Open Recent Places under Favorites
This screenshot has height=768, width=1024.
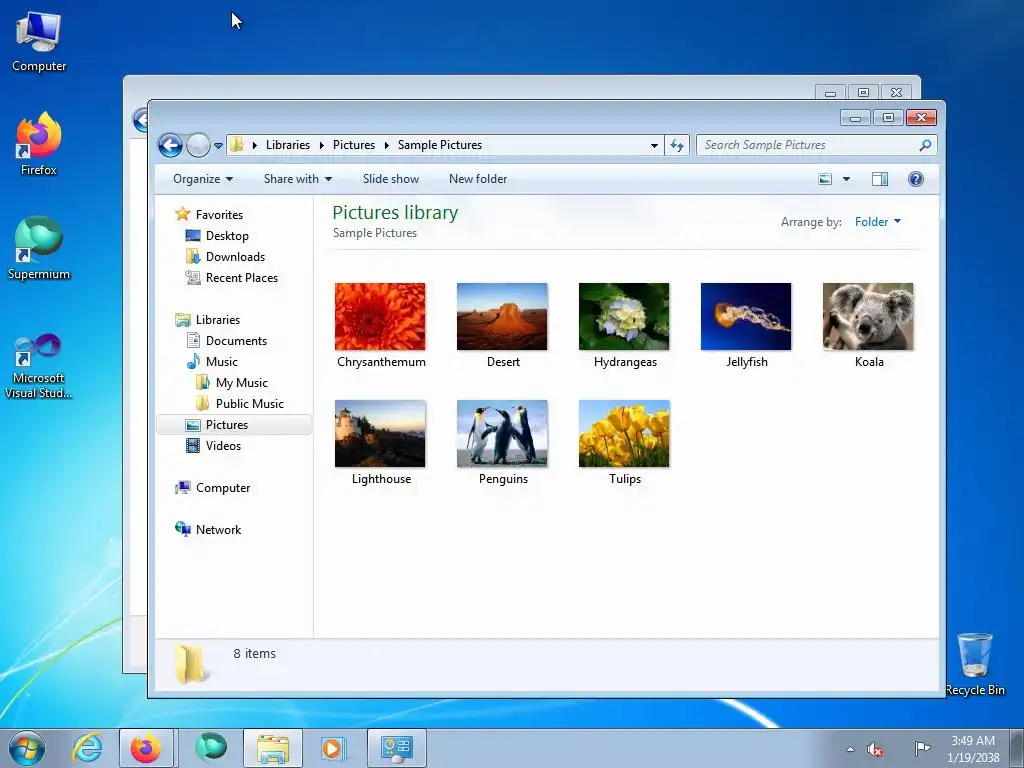coord(241,278)
